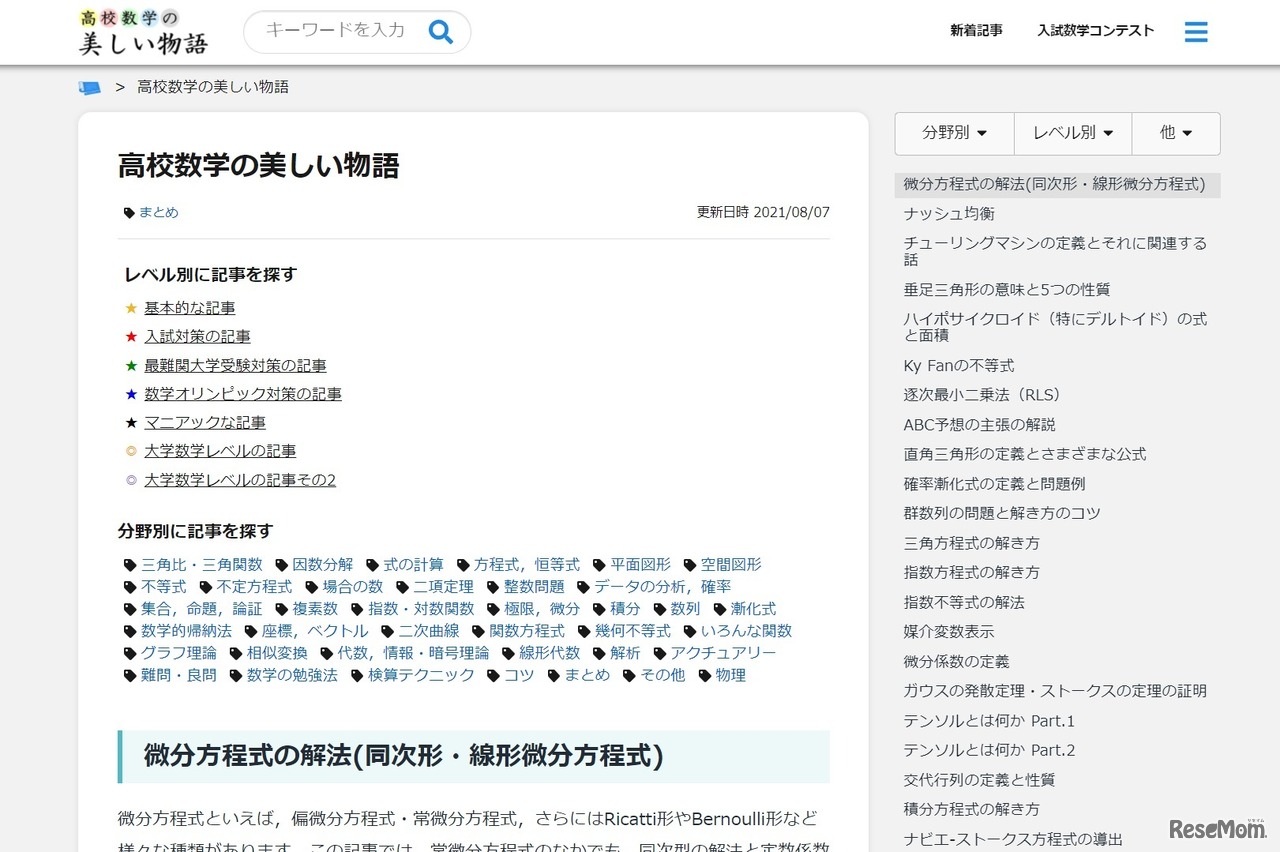Open the レベル別 dropdown
This screenshot has height=852, width=1280.
(1071, 133)
